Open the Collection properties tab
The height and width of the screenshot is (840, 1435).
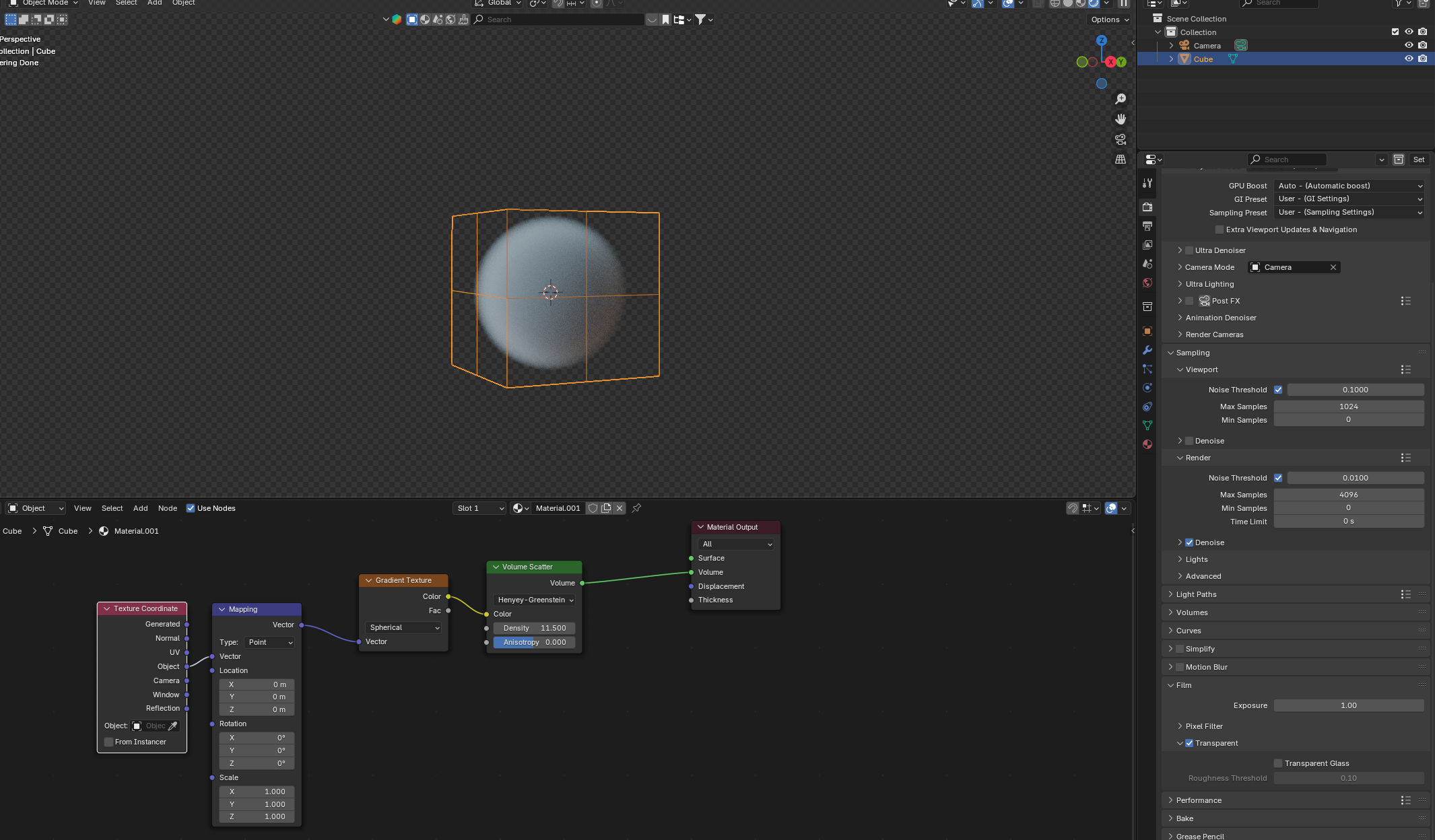(x=1147, y=307)
